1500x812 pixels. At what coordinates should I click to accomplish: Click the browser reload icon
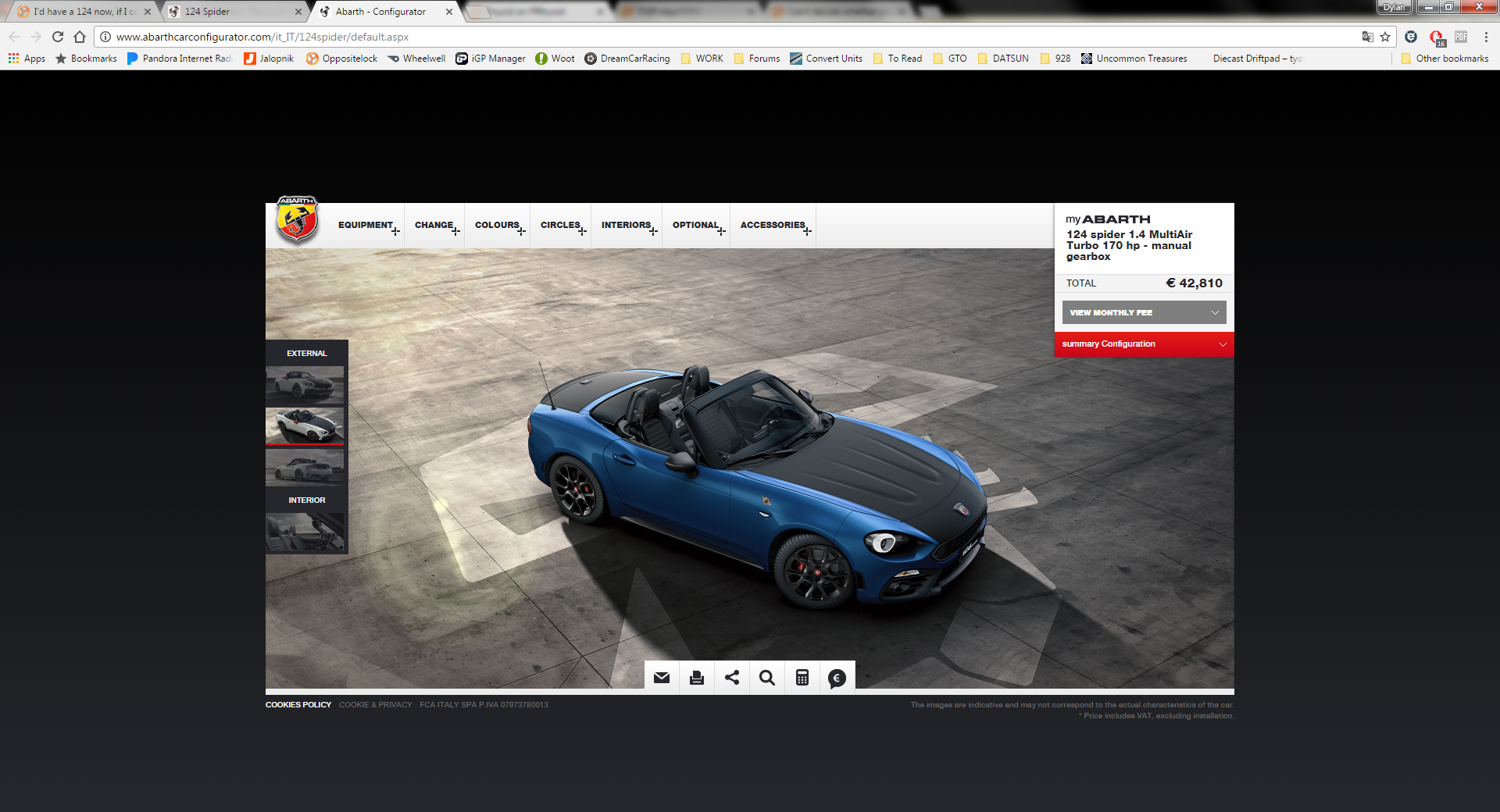58,37
